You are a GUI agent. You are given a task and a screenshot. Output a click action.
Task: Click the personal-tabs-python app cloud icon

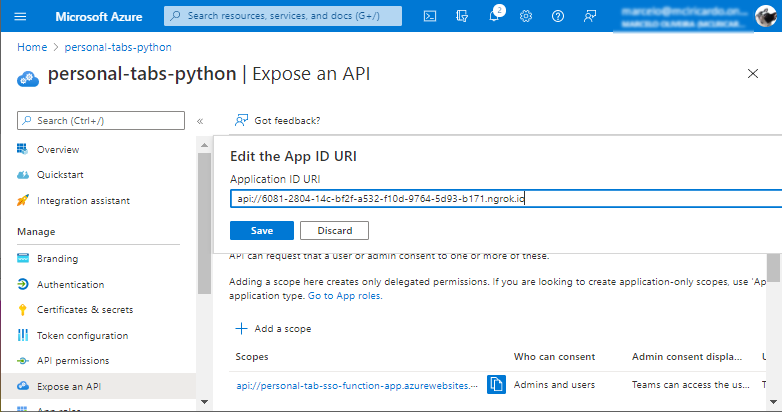pos(27,78)
